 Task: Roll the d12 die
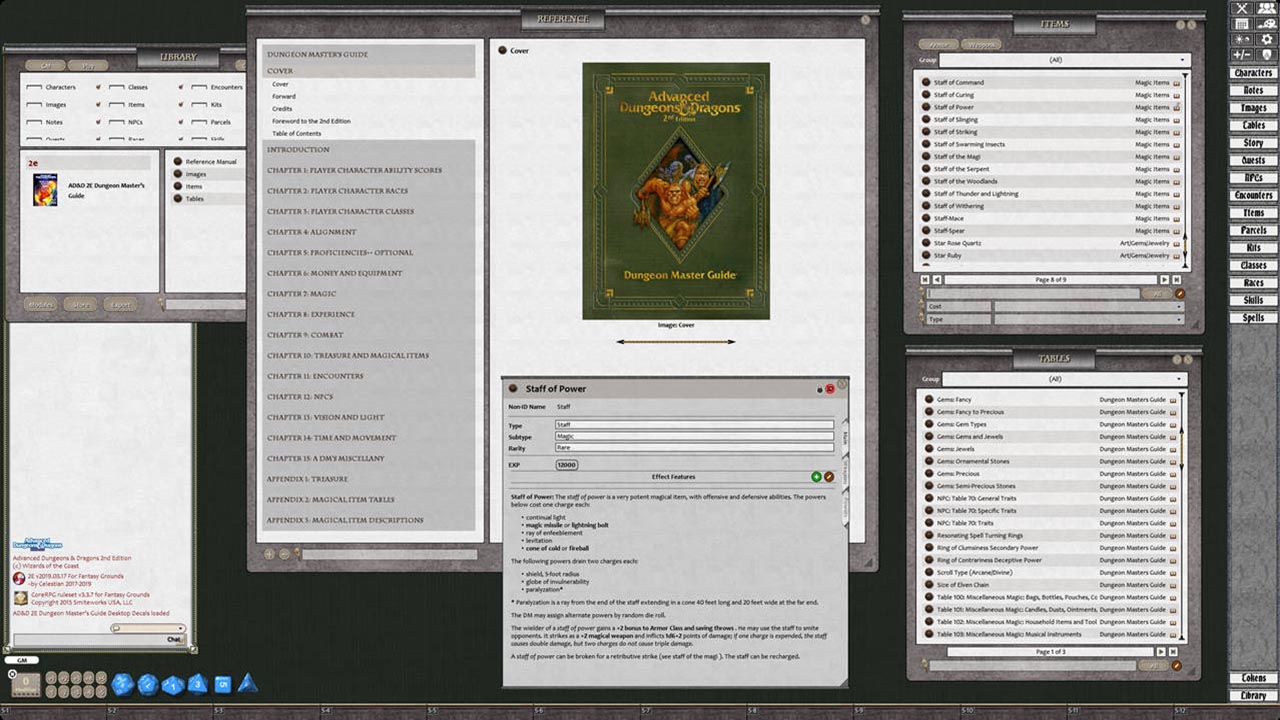[148, 683]
